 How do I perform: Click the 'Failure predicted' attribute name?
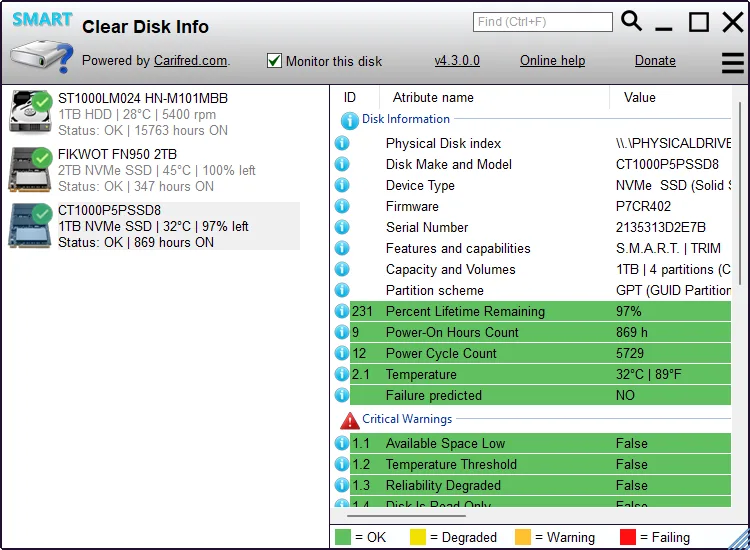click(434, 395)
